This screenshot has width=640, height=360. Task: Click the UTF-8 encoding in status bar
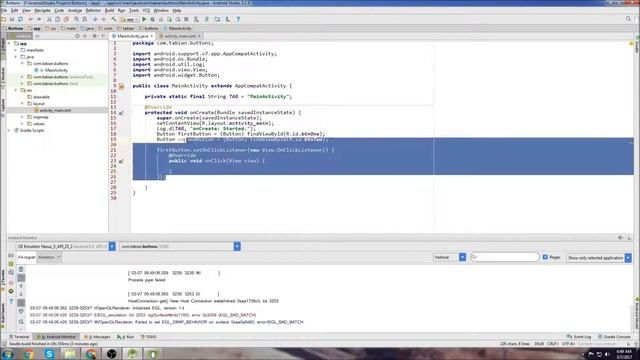point(568,344)
